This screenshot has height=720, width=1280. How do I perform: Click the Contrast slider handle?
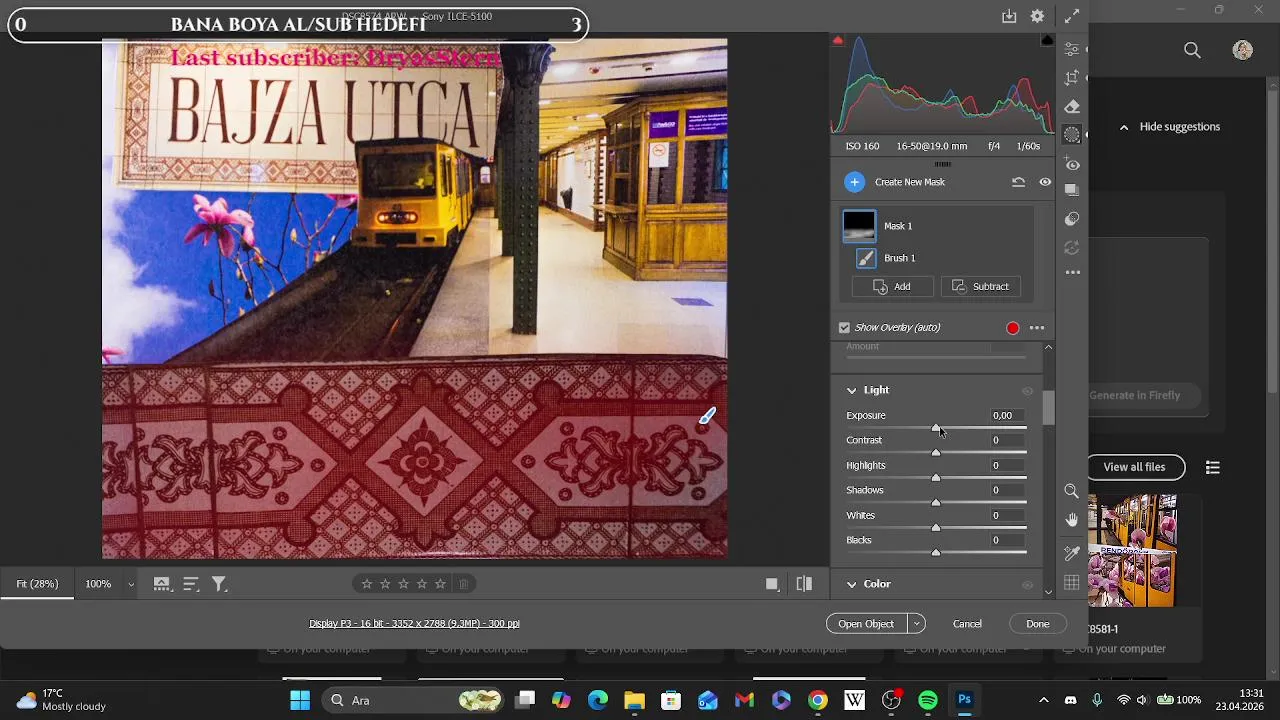point(936,453)
